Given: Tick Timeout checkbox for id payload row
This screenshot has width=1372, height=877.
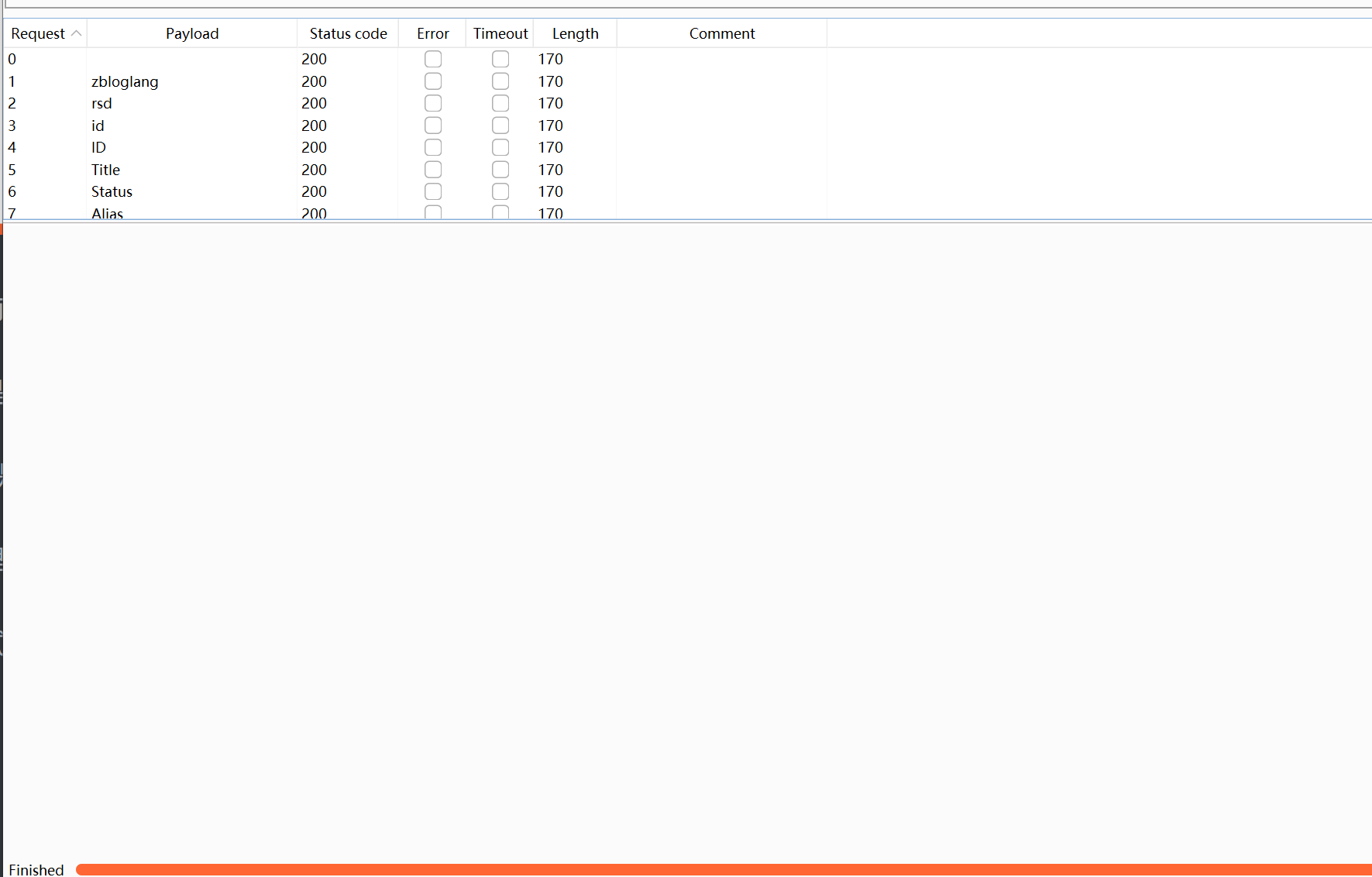Looking at the screenshot, I should (x=500, y=126).
